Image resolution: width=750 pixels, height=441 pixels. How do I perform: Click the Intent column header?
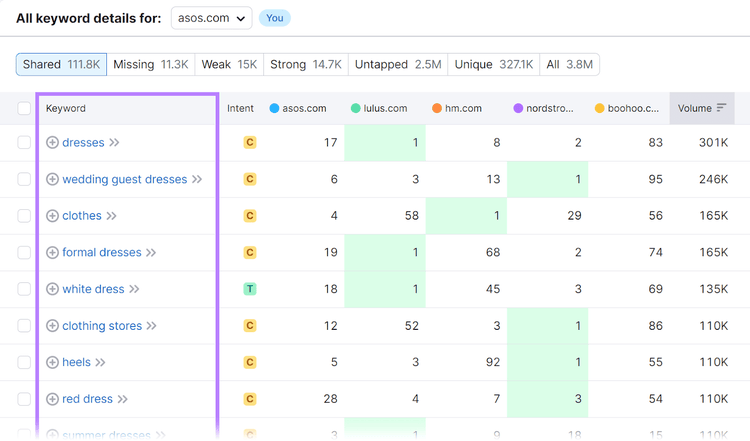240,108
